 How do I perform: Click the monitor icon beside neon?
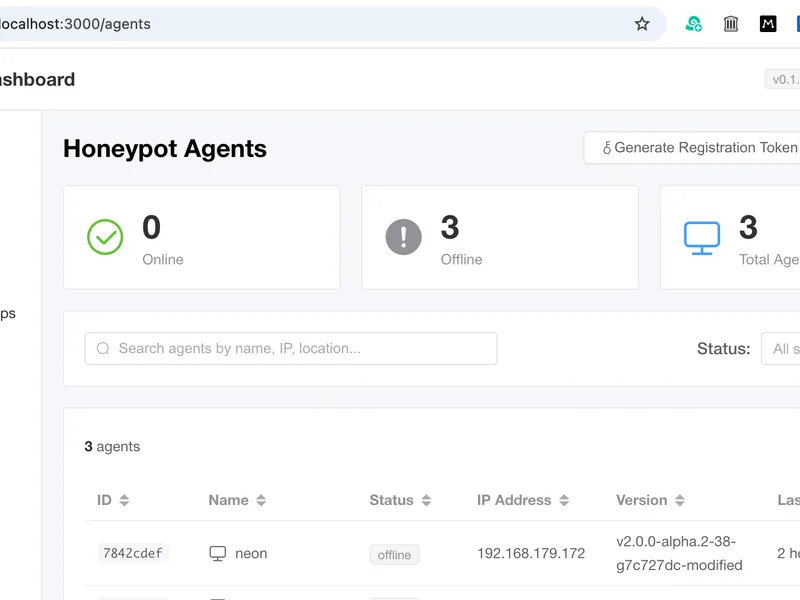[218, 554]
